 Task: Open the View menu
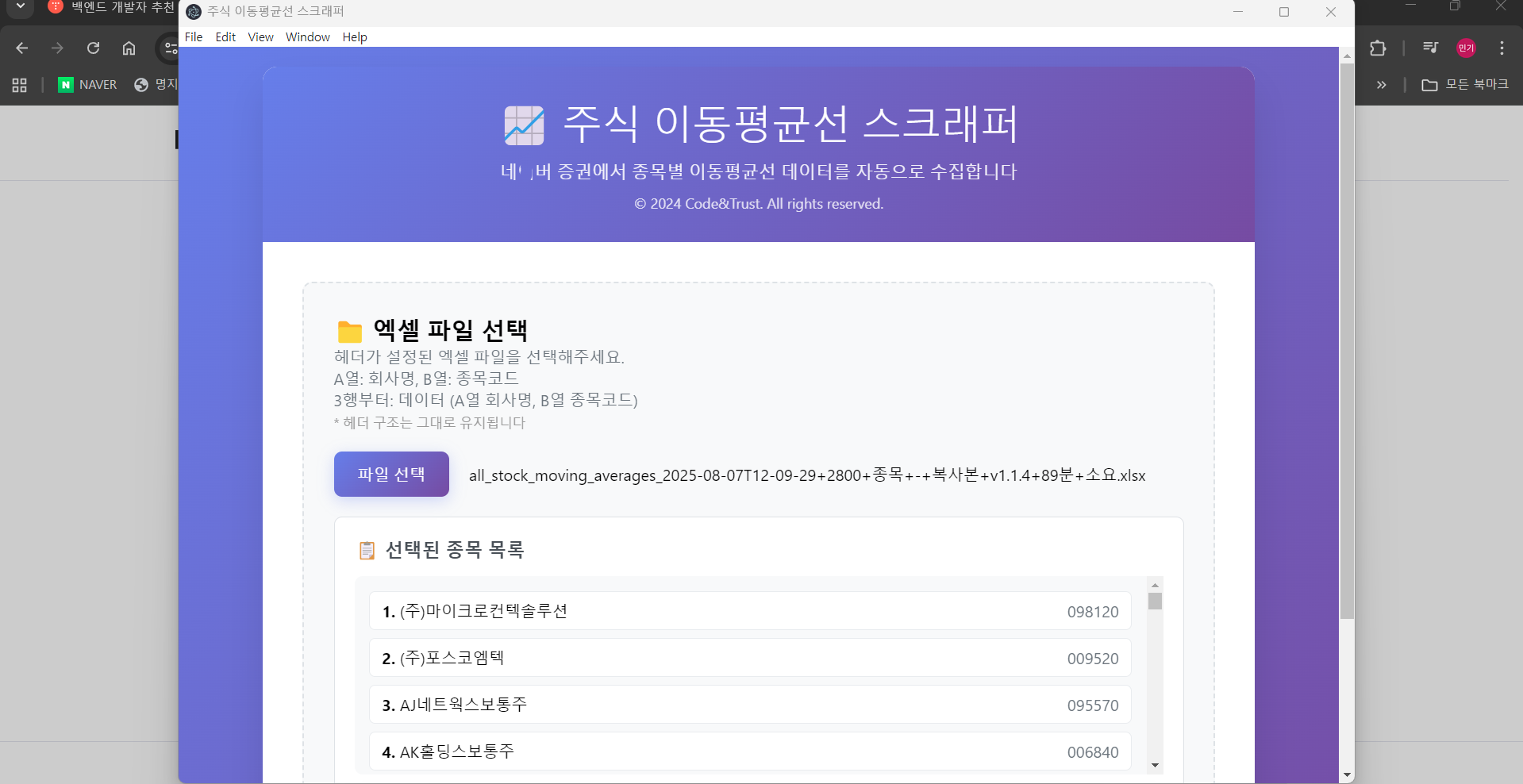click(260, 37)
